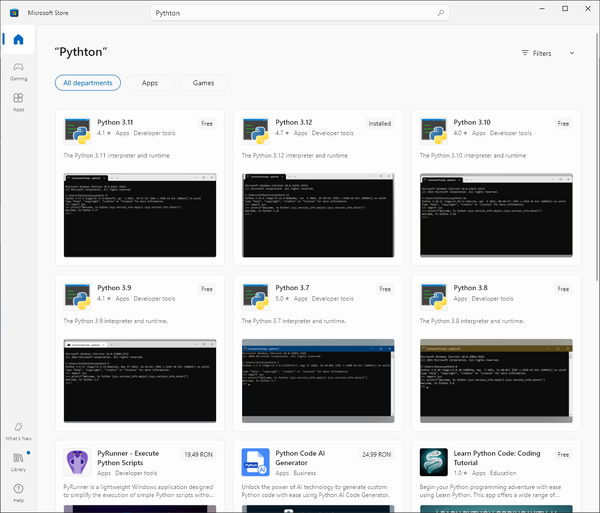This screenshot has width=600, height=513.
Task: Click PyRunner - Execute Python Scripts title
Action: (x=128, y=458)
